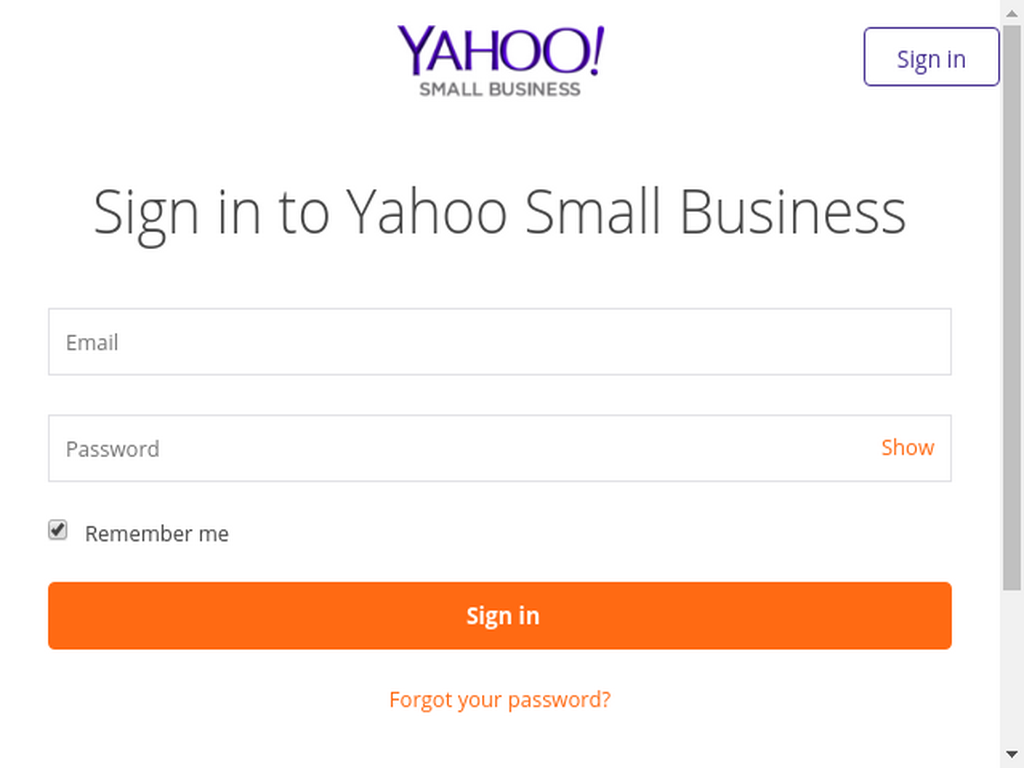Show the password via the Show toggle
The width and height of the screenshot is (1024, 768).
(907, 447)
